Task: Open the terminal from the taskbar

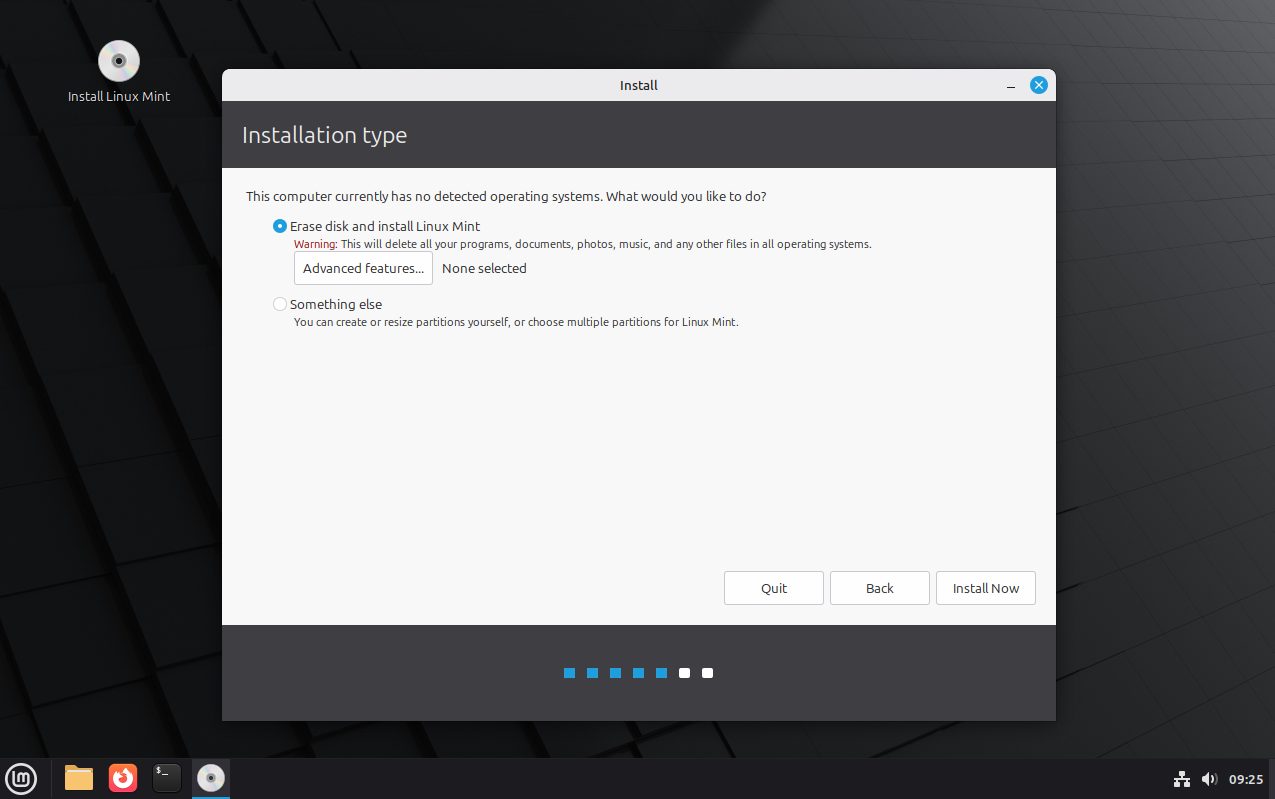Action: [166, 777]
